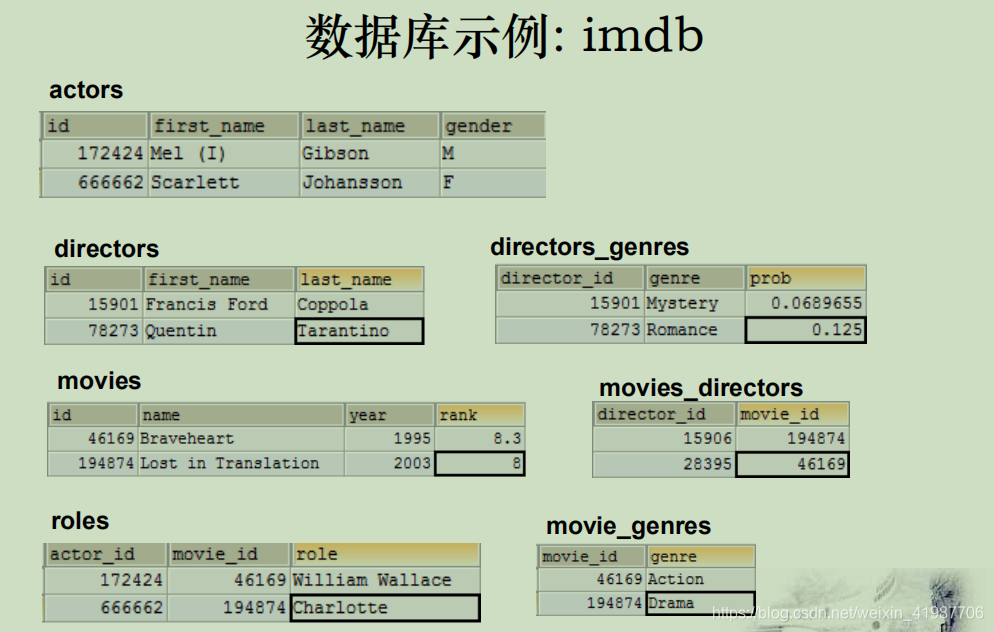Click the roles table title
The width and height of the screenshot is (994, 632).
pos(81,521)
